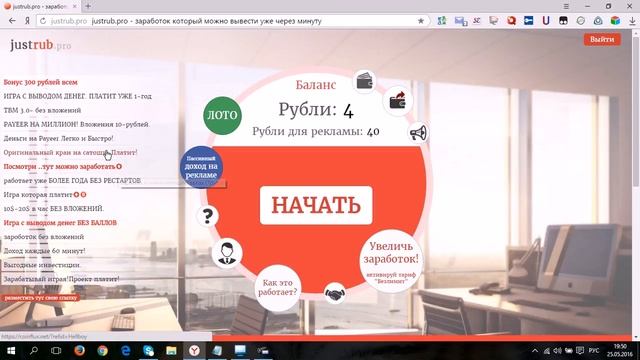This screenshot has height=360, width=640.
Task: Open Yandex home Я button
Action: click(27, 21)
